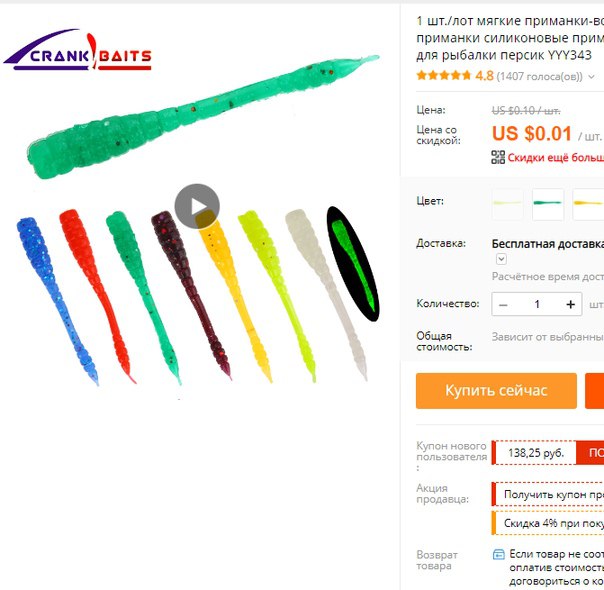Viewport: 604px width, 590px height.
Task: Open the Скидки ещё больше link
Action: tap(555, 158)
